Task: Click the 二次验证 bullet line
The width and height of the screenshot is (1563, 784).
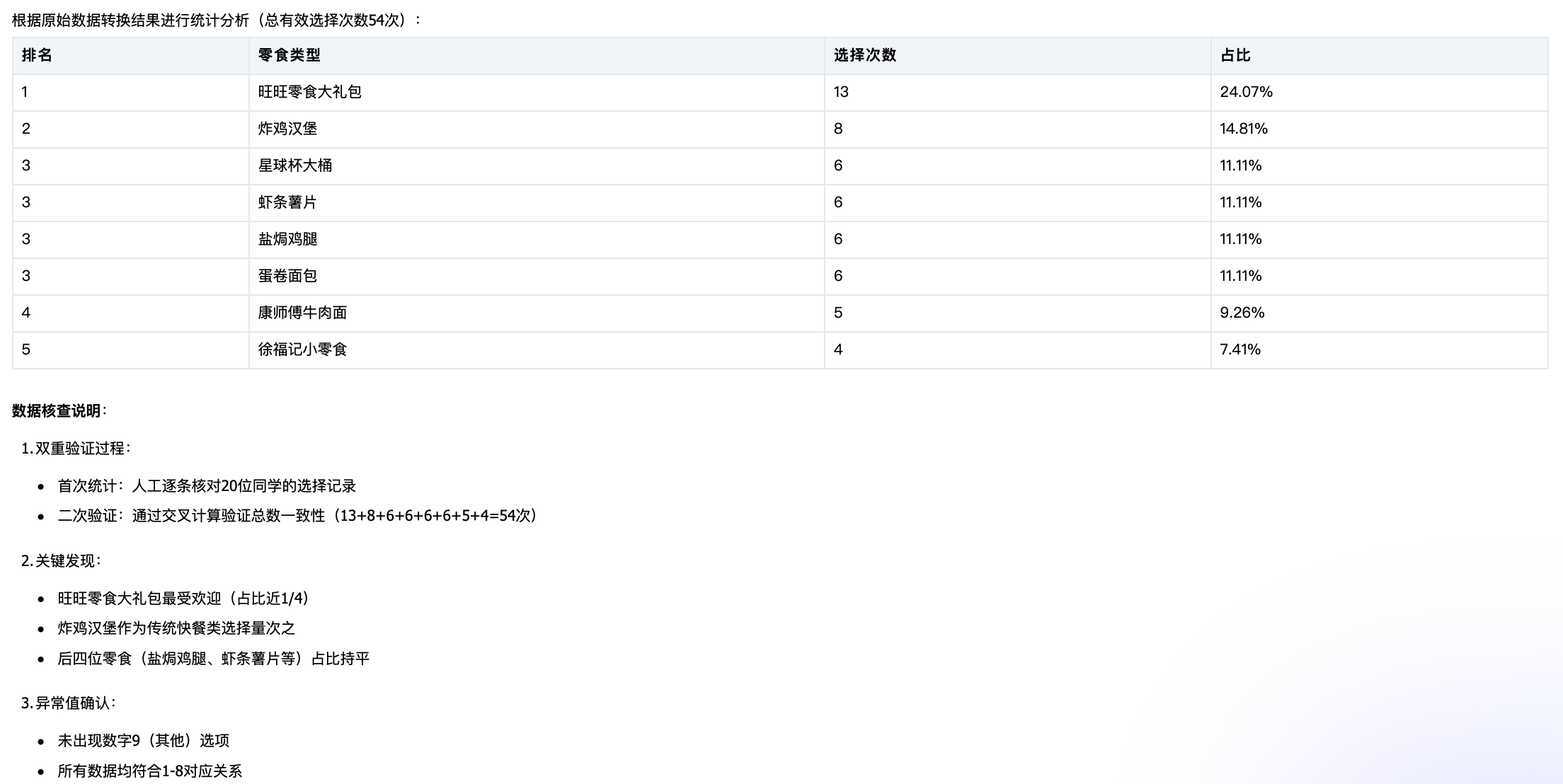Action: point(297,516)
